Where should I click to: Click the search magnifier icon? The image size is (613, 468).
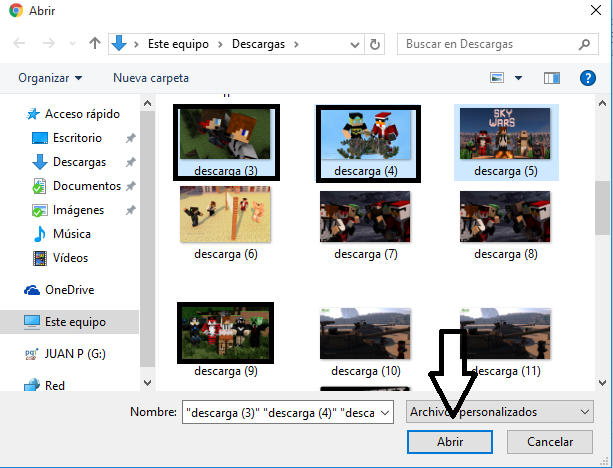click(584, 44)
